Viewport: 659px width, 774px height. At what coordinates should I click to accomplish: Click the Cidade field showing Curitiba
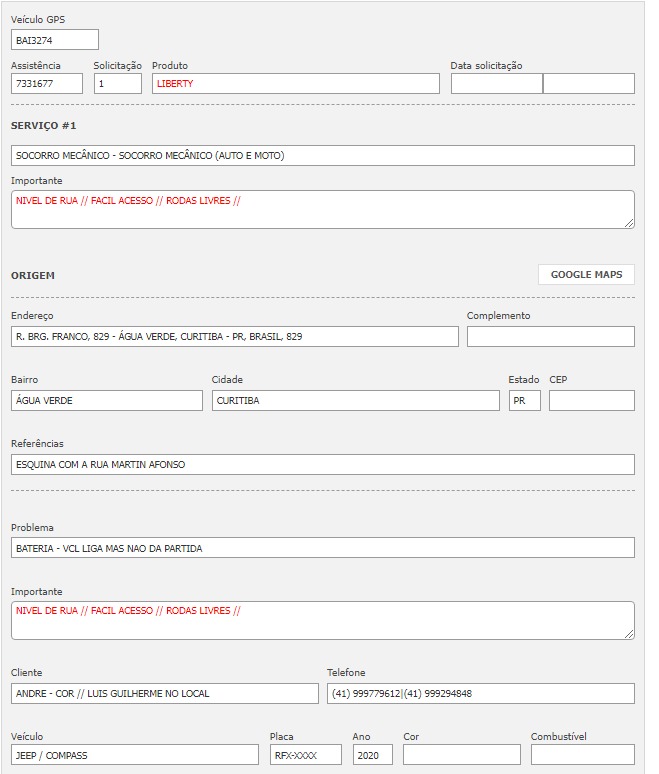pos(355,401)
